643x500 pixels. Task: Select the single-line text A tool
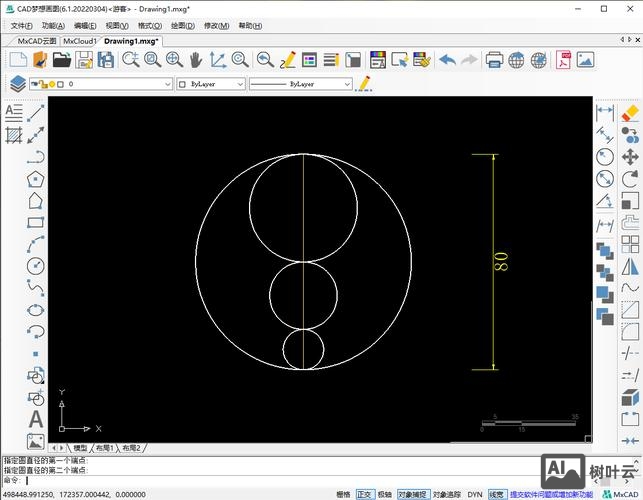click(x=36, y=419)
